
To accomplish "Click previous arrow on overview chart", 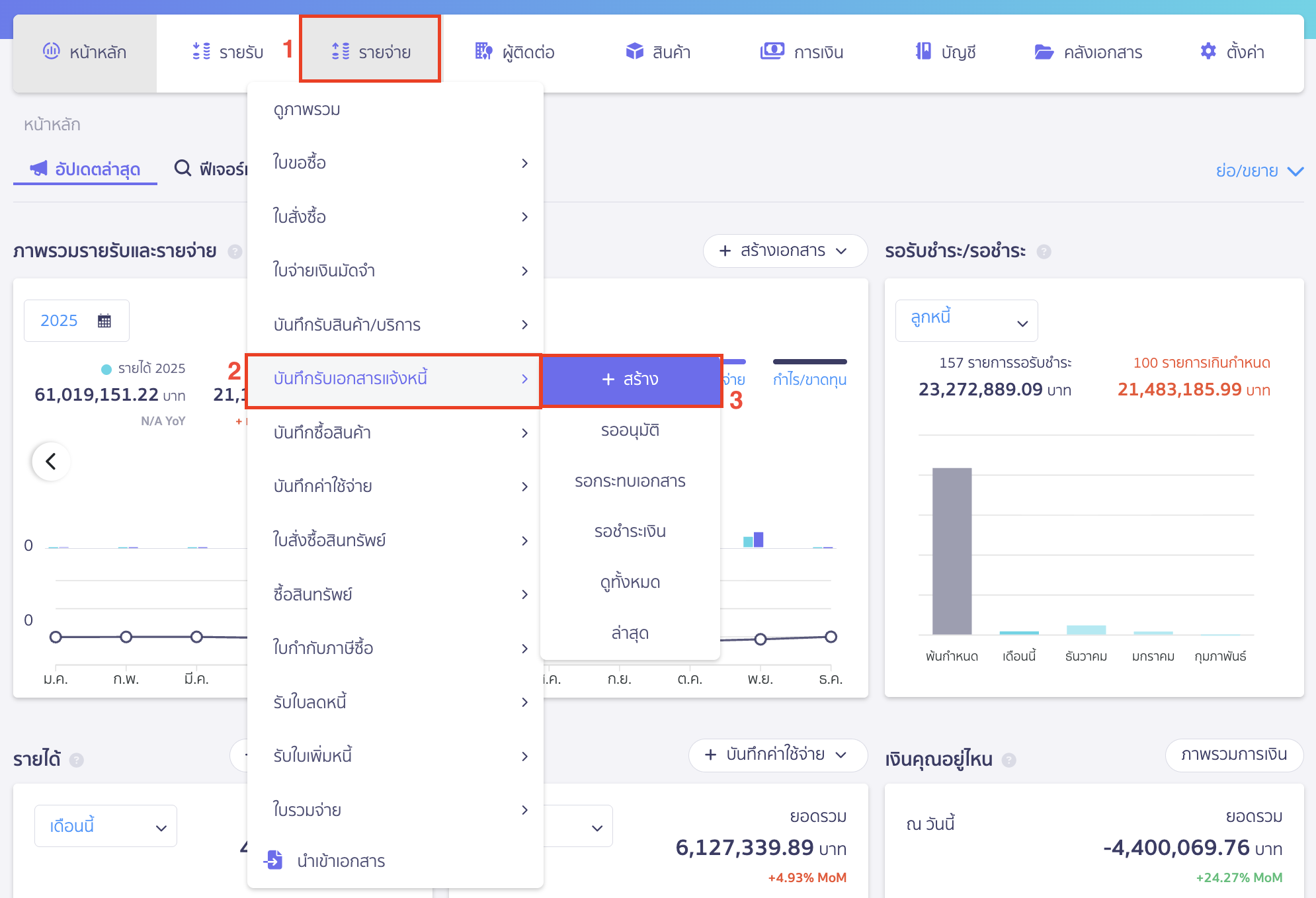I will [x=51, y=461].
